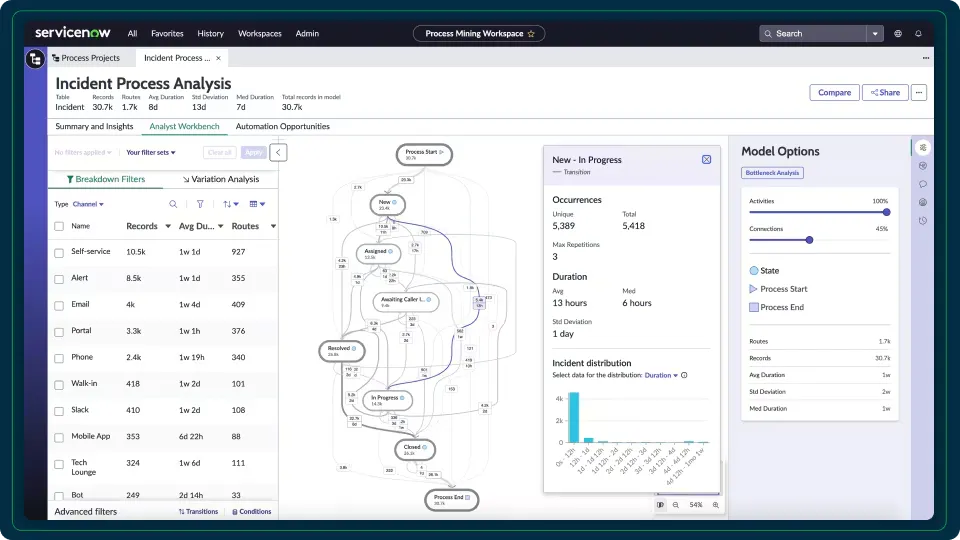Screen dimensions: 960x540
Task: Click the second icon in right rail
Action: (923, 166)
